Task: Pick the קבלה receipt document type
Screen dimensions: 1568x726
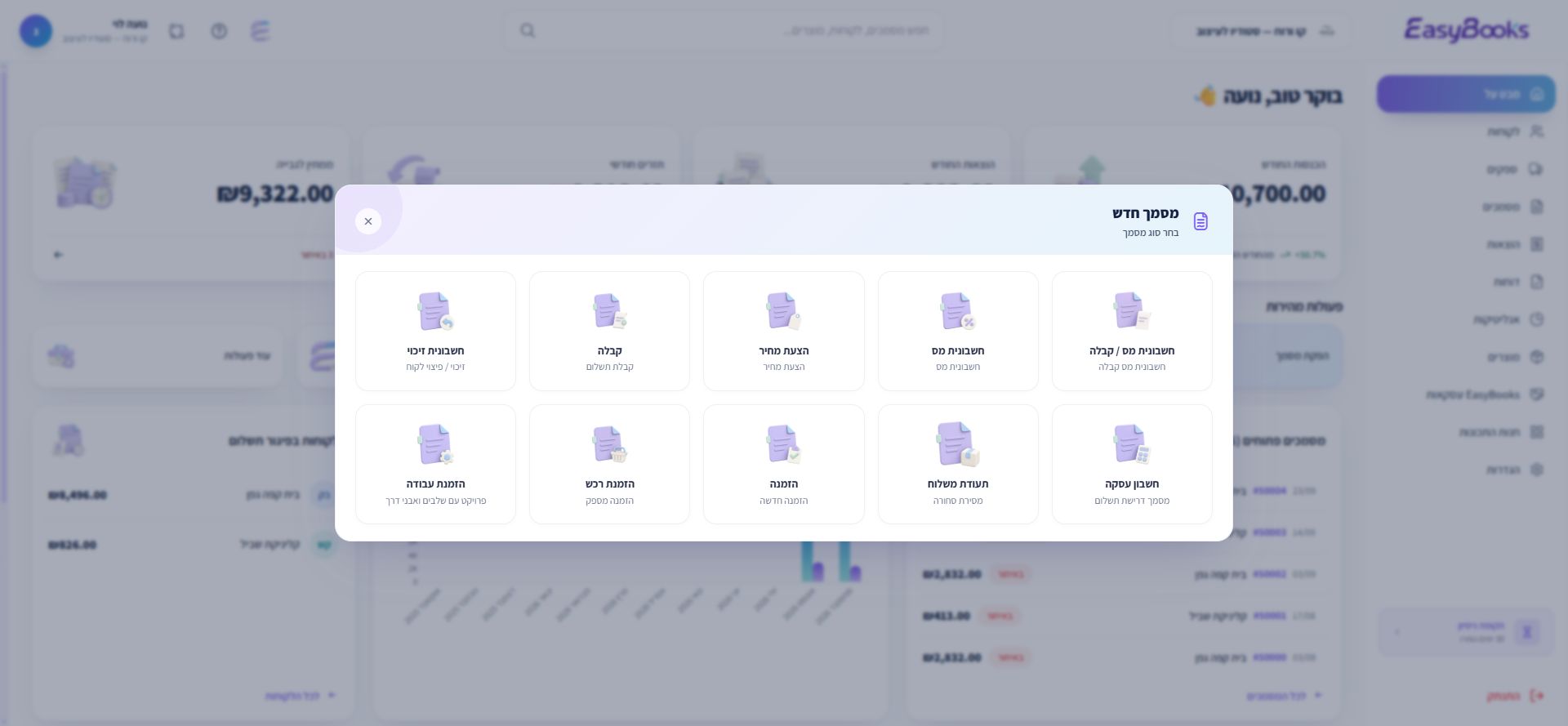Action: [609, 331]
